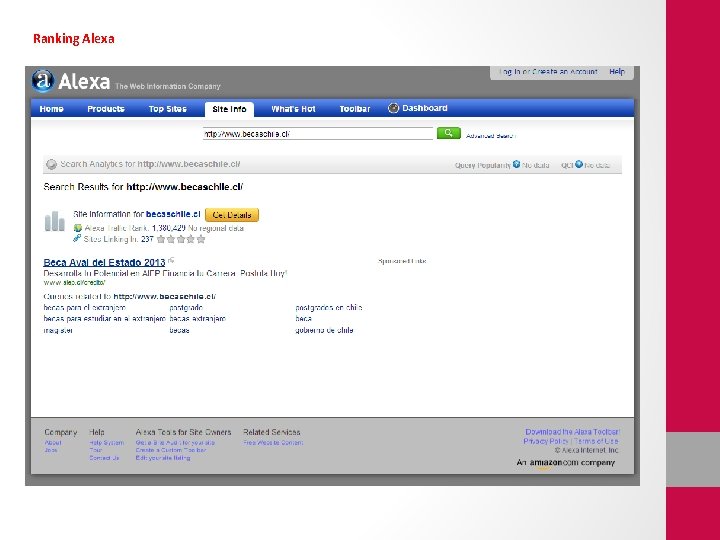The width and height of the screenshot is (720, 540).
Task: Open the Help System footer link
Action: pos(107,443)
